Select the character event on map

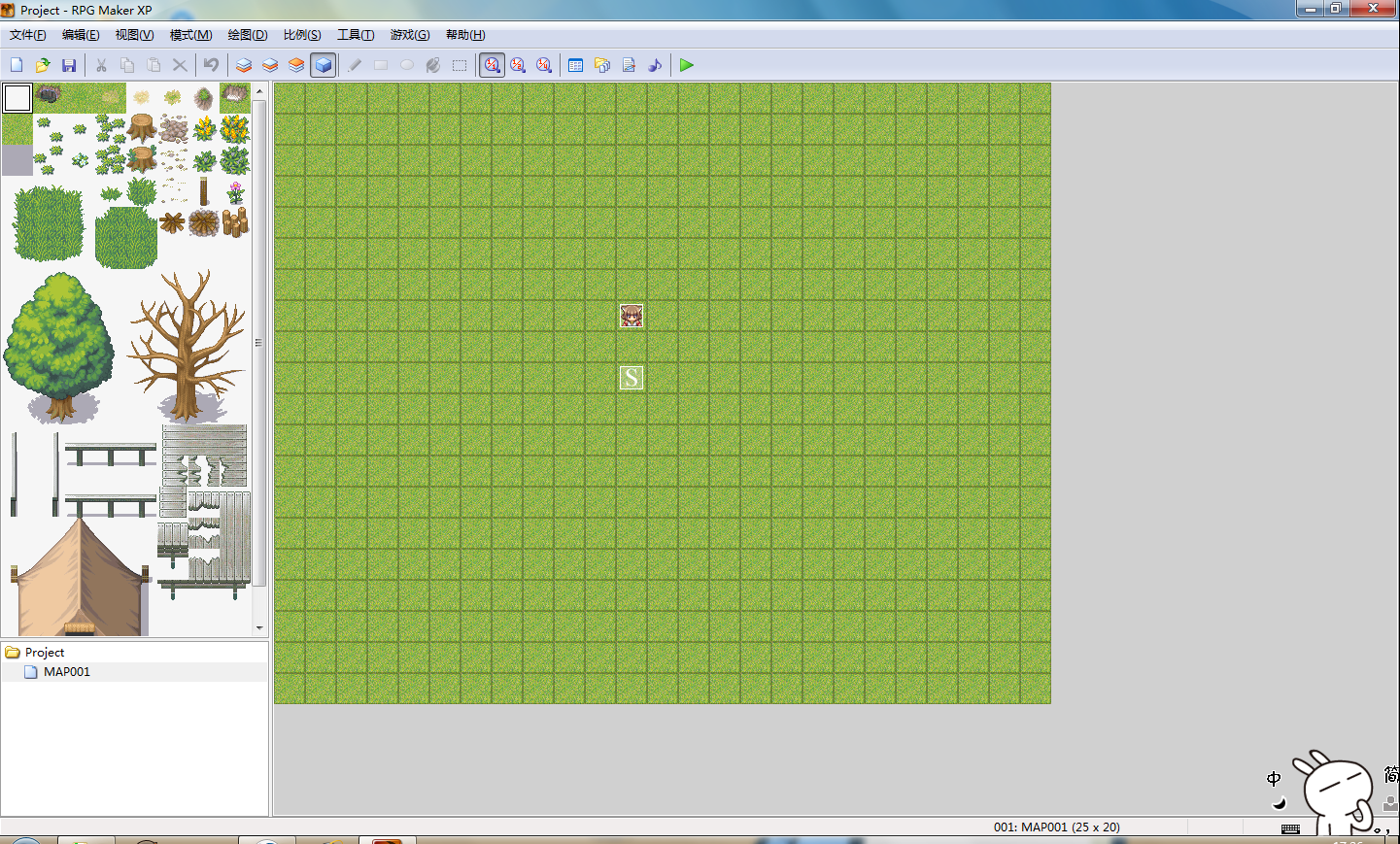pos(632,316)
